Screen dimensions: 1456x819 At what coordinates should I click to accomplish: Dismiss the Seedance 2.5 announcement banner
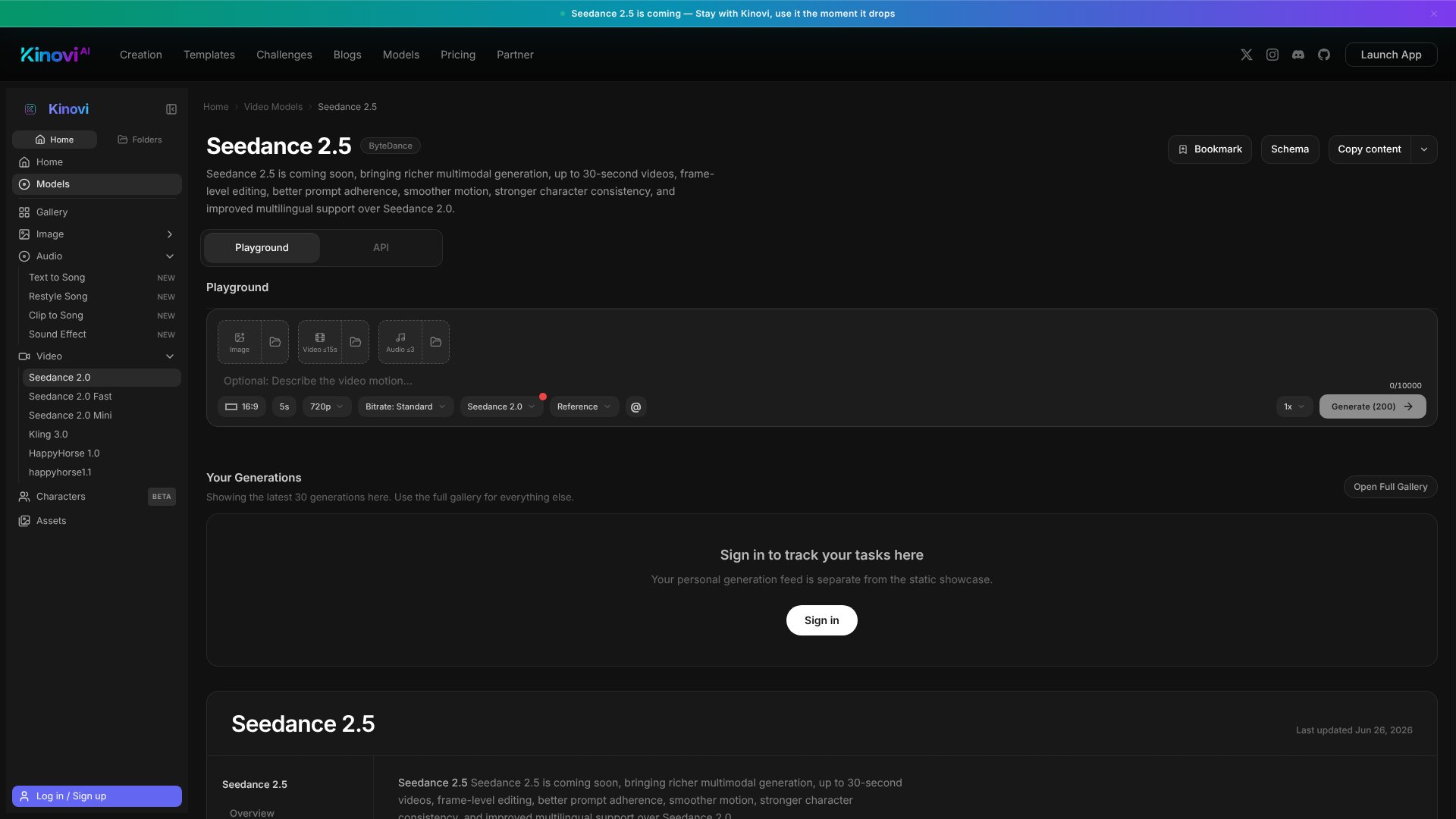click(x=1434, y=14)
